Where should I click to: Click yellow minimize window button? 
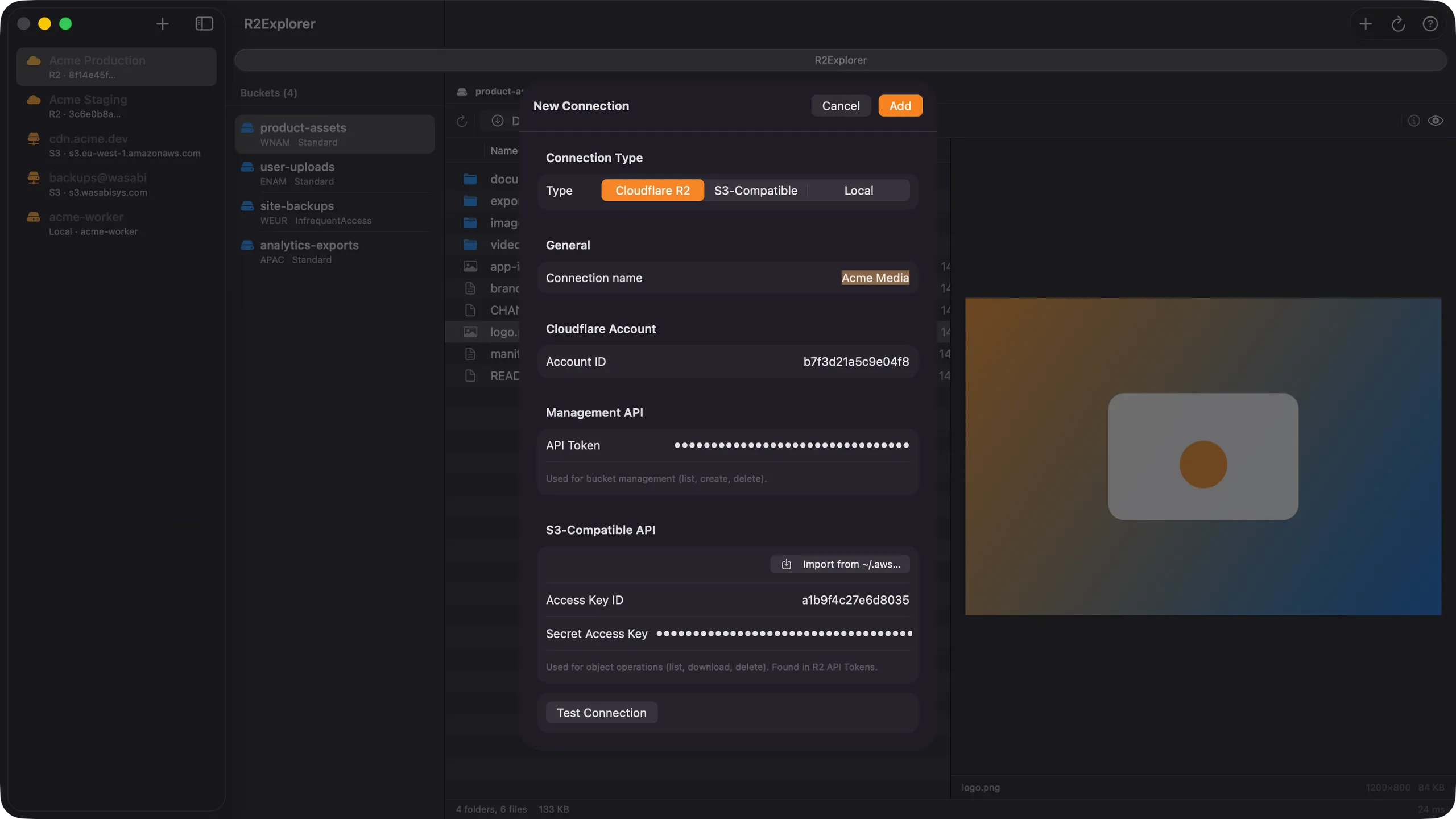(44, 24)
